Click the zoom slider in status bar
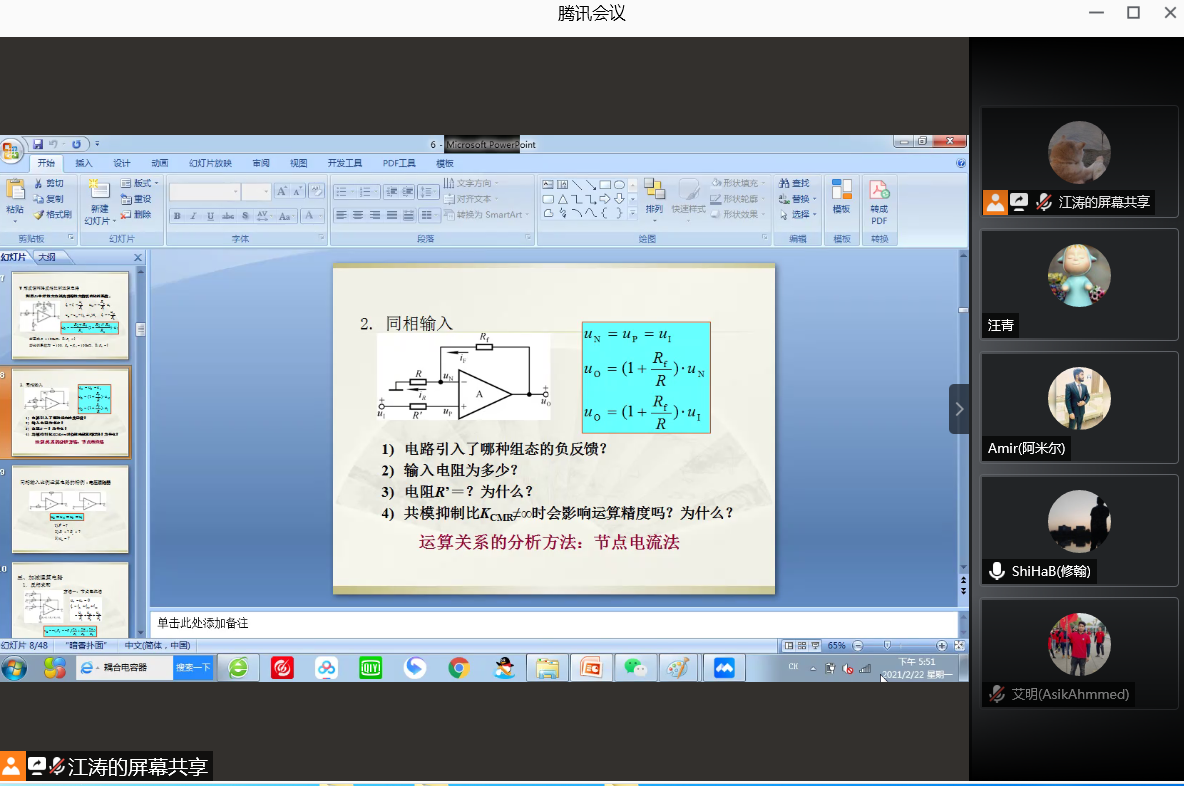 (x=887, y=646)
